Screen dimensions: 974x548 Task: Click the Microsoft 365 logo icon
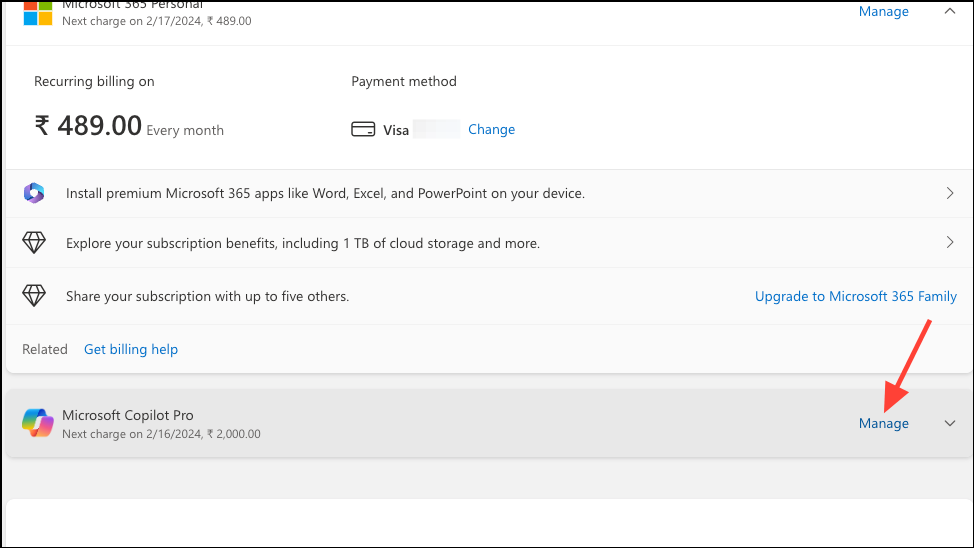(x=38, y=12)
